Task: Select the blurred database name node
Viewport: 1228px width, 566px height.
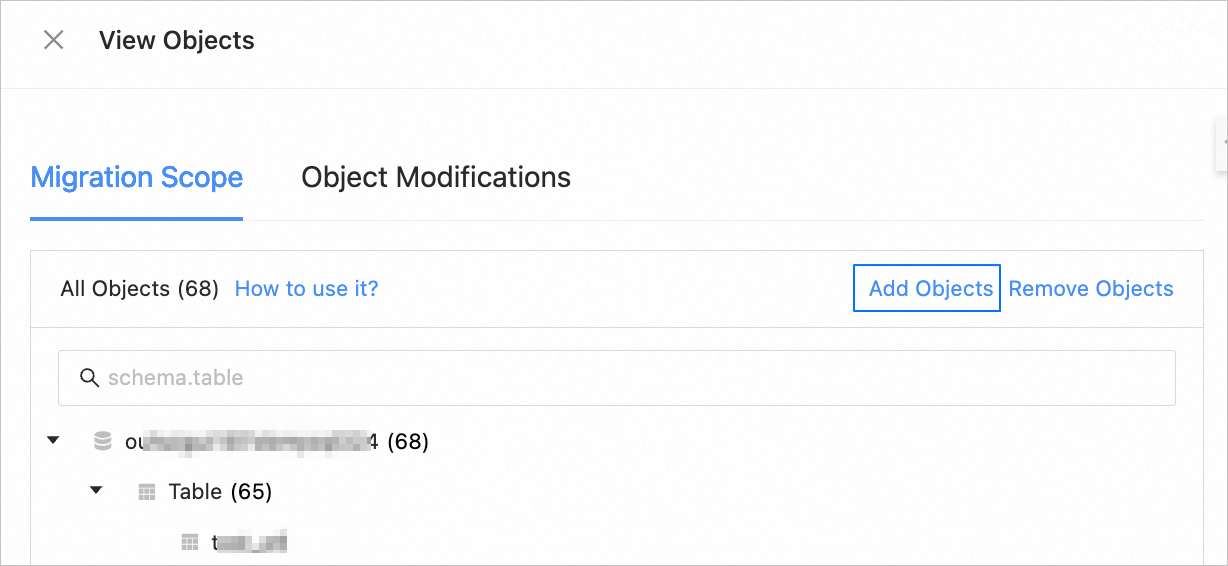Action: coord(250,441)
